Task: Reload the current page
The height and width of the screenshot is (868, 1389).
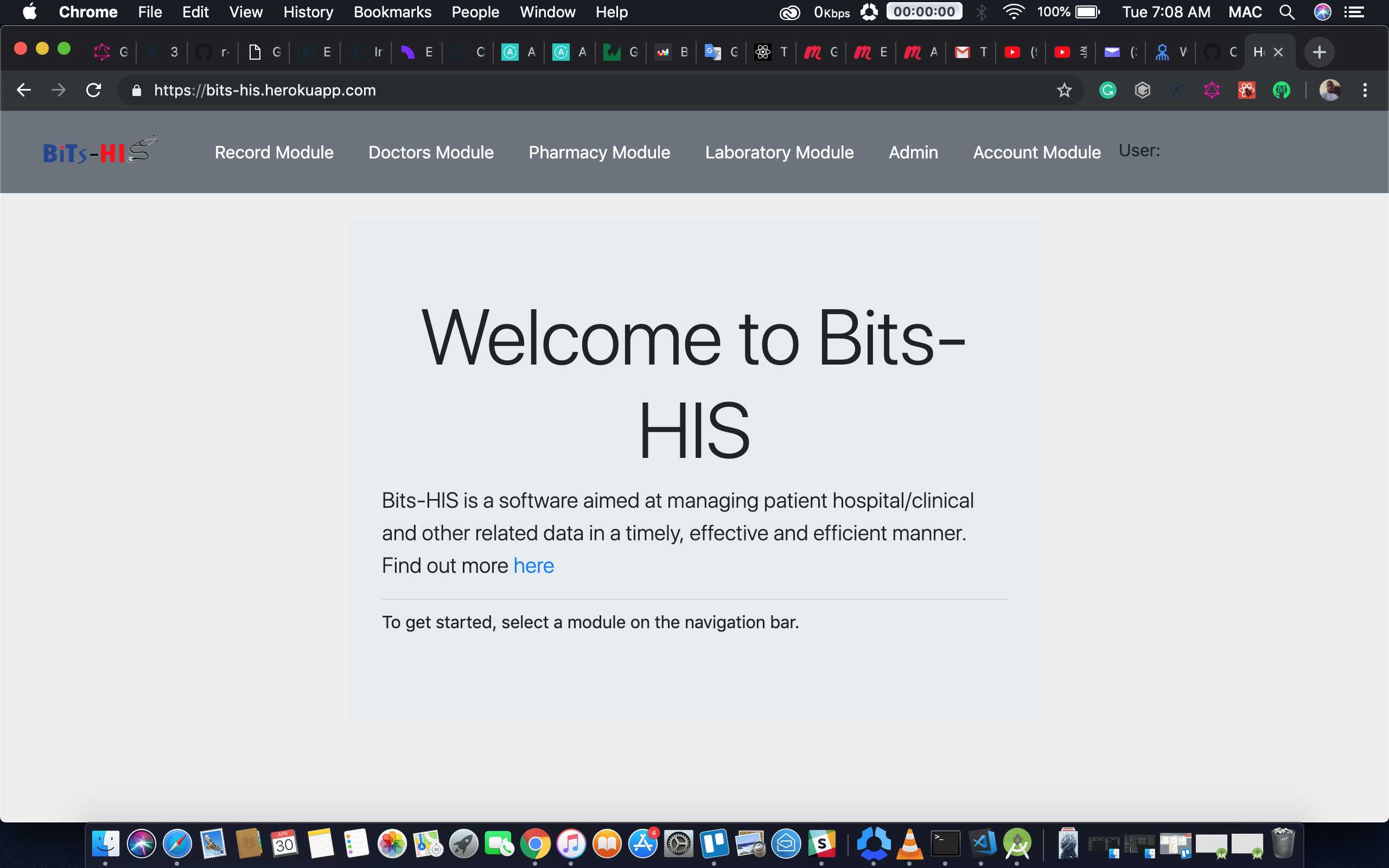Action: point(93,90)
